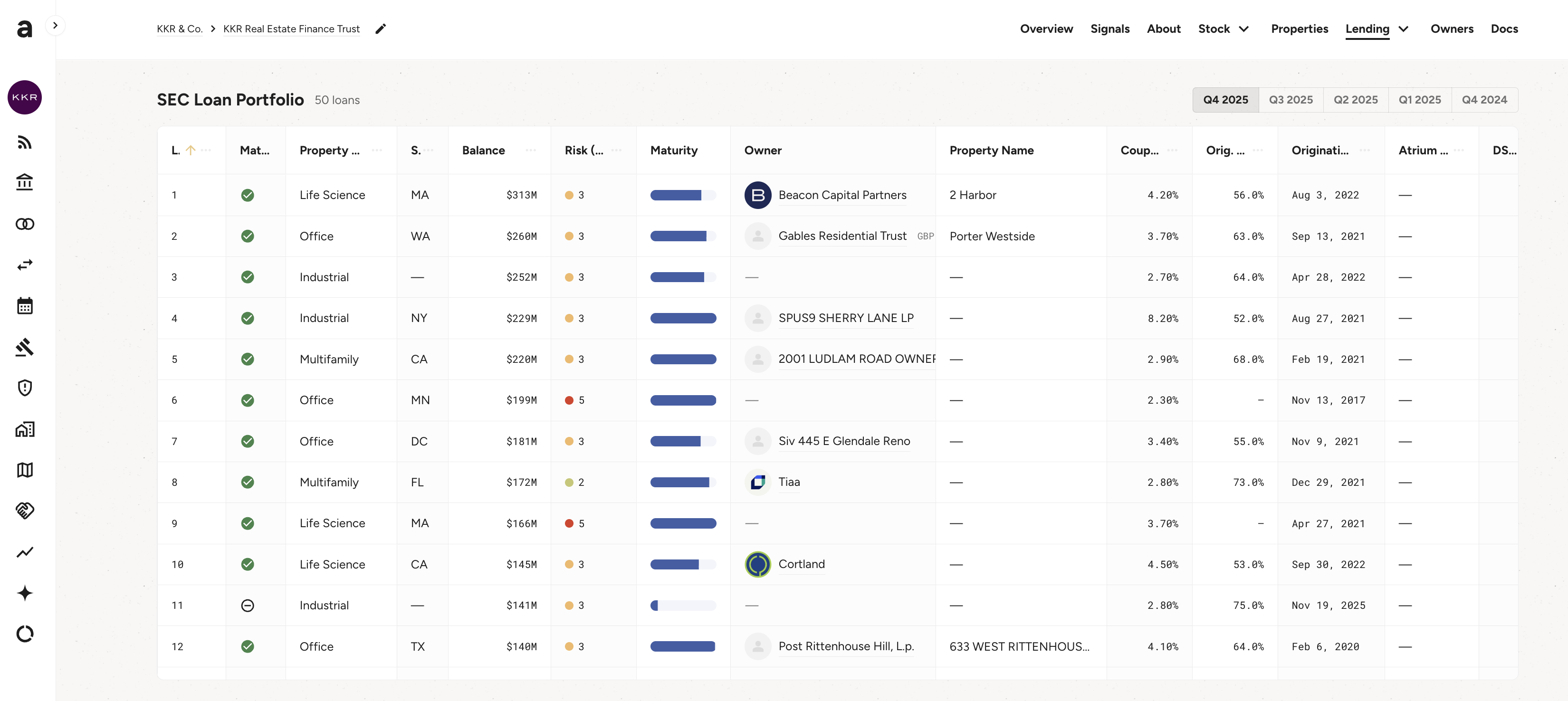Open the Coupon column options menu
1568x701 pixels.
1172,150
